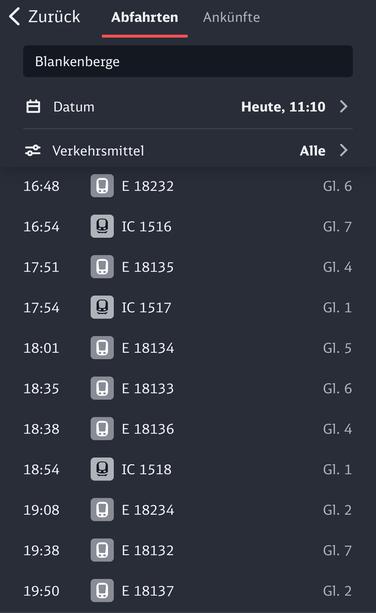Viewport: 376px width, 613px height.
Task: Tap the back arrow icon next to Zurück
Action: pos(14,17)
